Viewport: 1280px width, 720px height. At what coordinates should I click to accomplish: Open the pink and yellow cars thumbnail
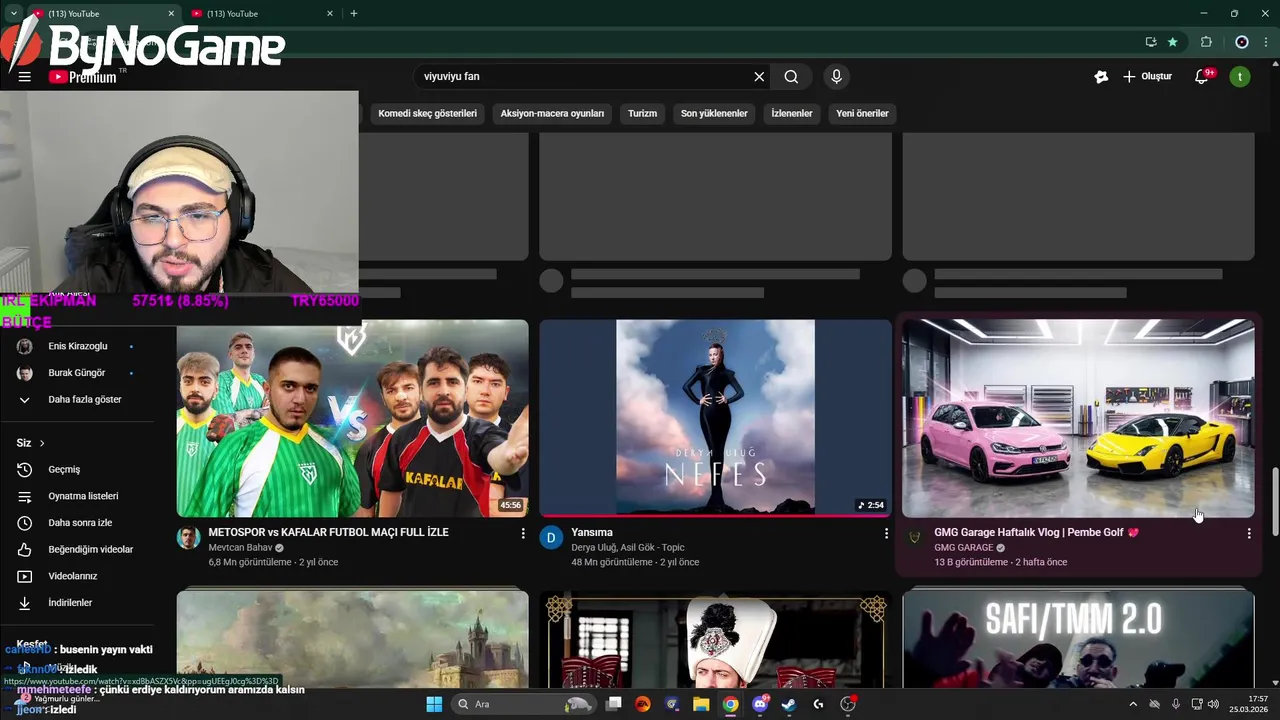point(1078,418)
